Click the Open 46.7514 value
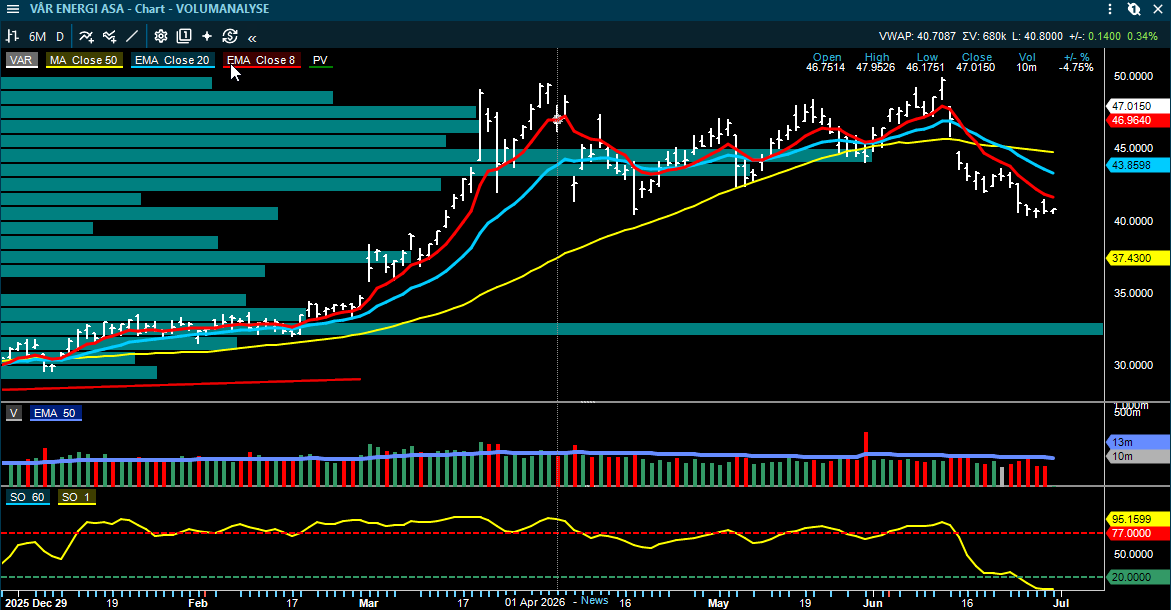The width and height of the screenshot is (1171, 610). click(x=826, y=67)
